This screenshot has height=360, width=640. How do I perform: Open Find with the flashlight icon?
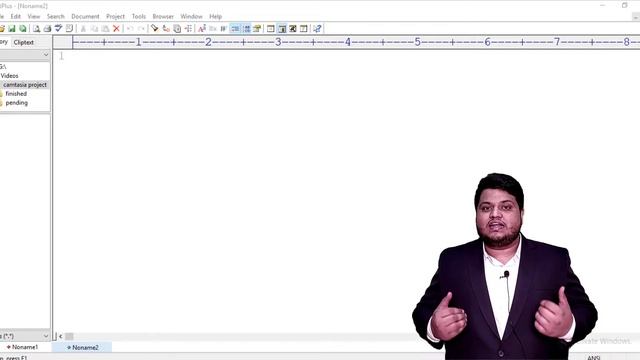pos(155,29)
